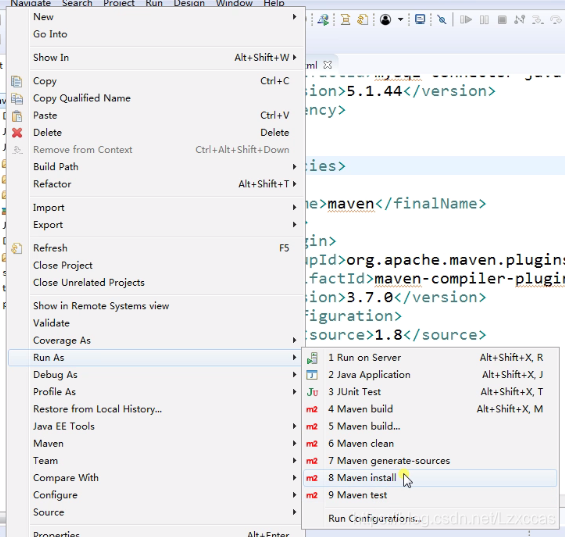Open the Maven submenu
Screen dimensions: 565x537
pos(164,443)
